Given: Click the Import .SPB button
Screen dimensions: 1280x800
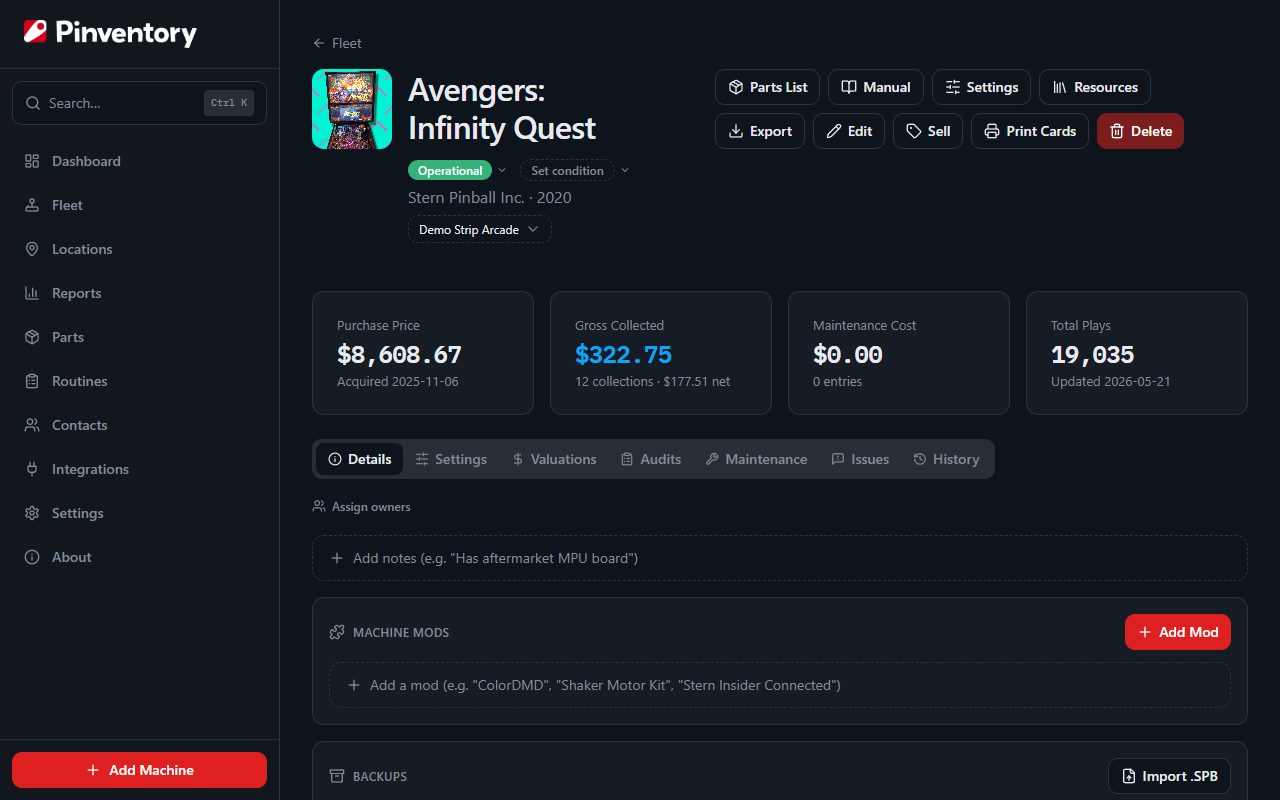Looking at the screenshot, I should tap(1169, 776).
